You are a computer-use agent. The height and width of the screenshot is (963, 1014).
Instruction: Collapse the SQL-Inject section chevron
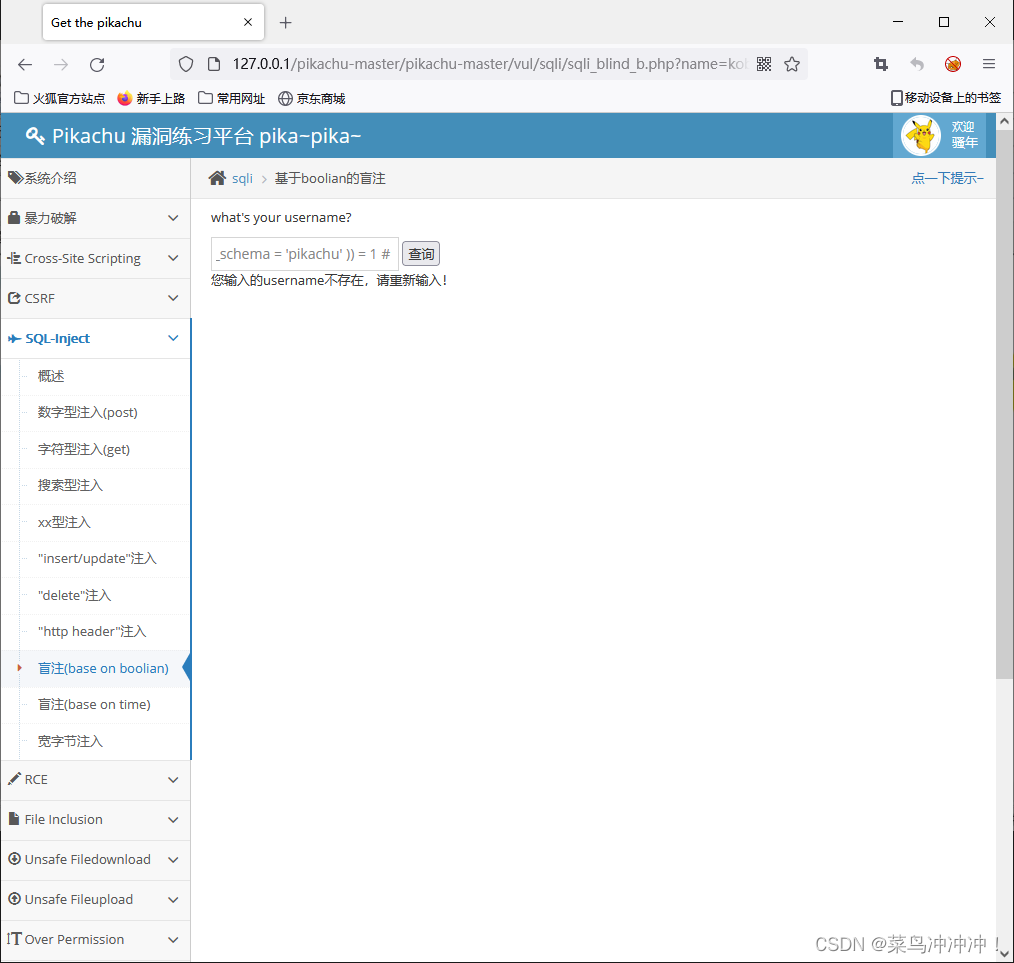click(x=173, y=338)
